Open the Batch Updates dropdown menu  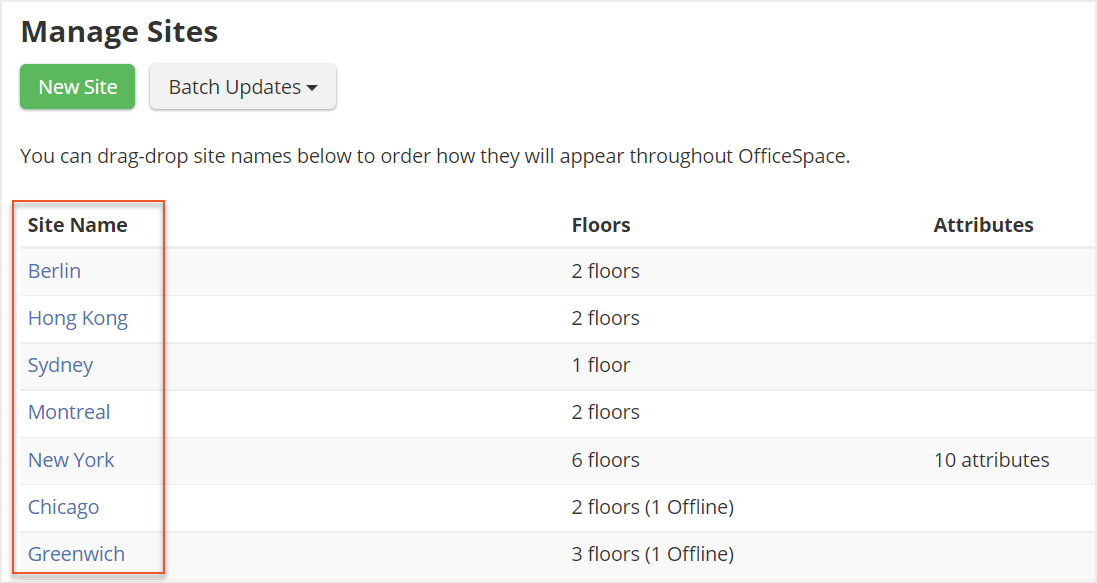242,87
